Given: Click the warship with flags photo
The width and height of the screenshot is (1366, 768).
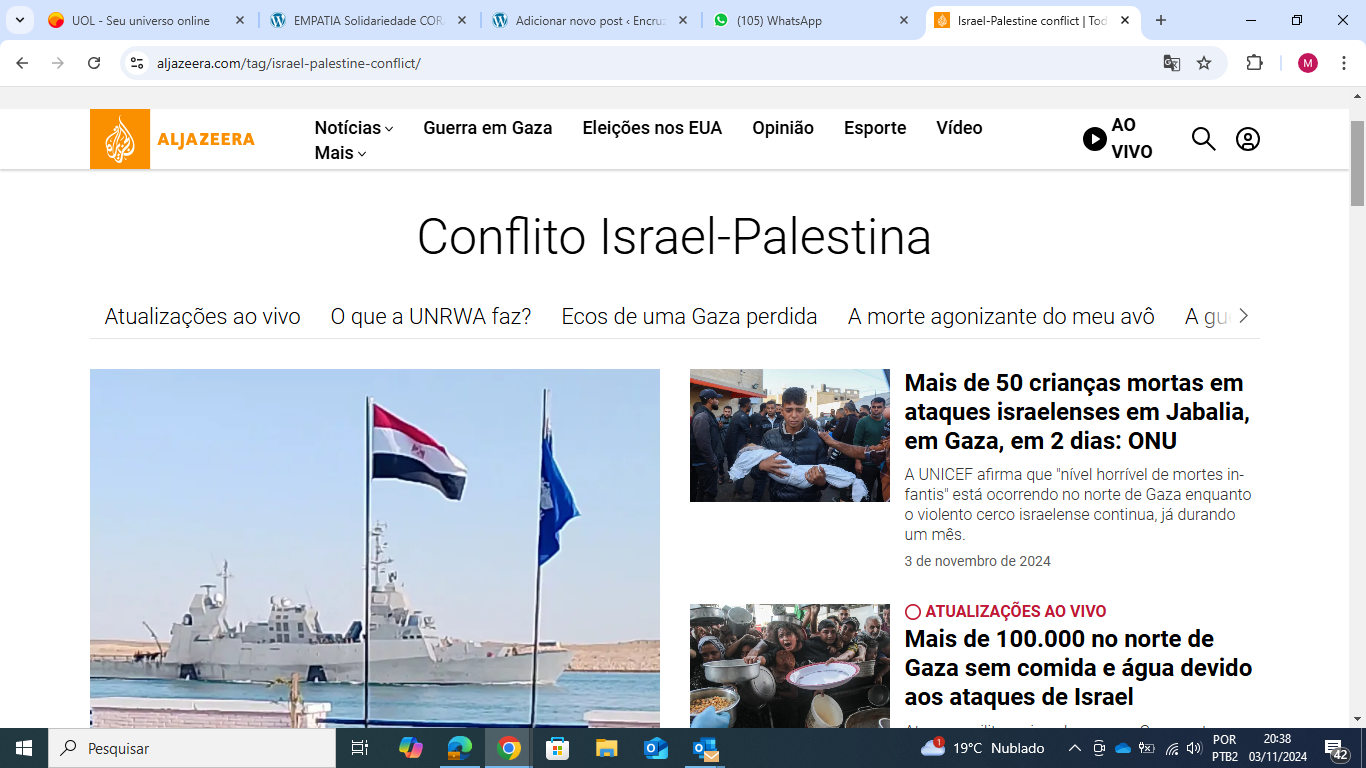Looking at the screenshot, I should point(374,547).
